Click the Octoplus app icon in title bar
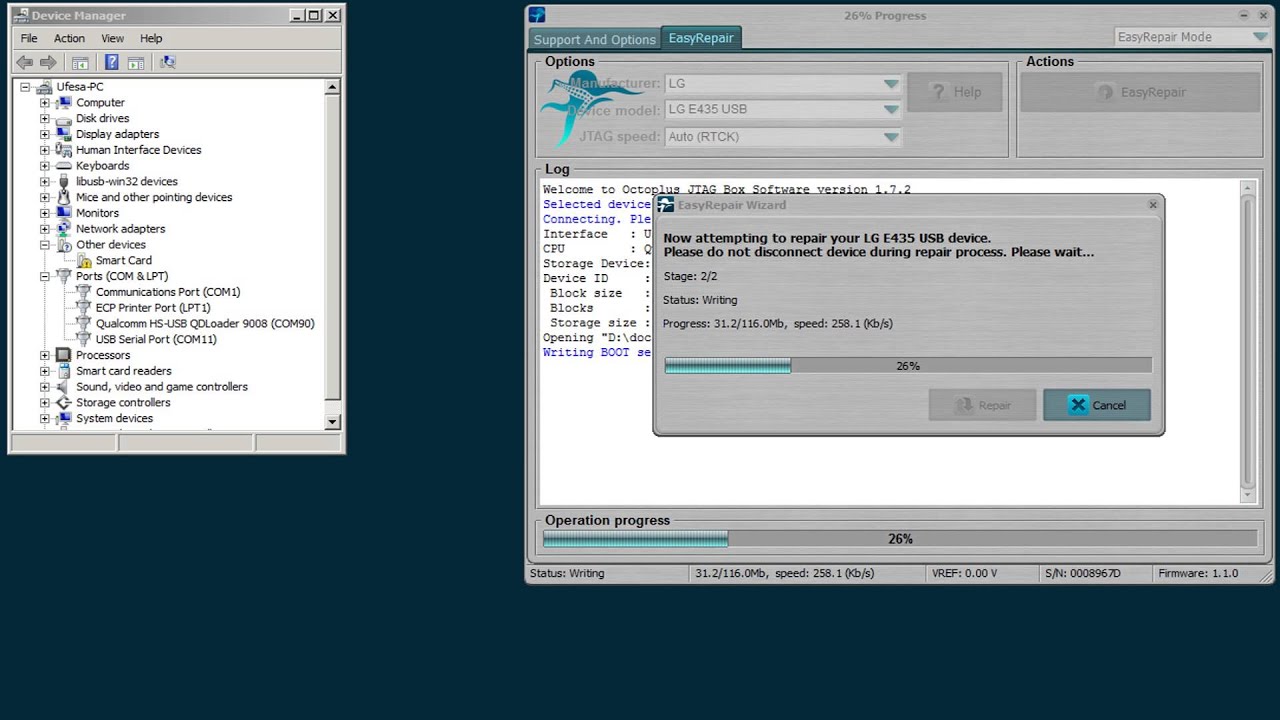Image resolution: width=1280 pixels, height=720 pixels. (x=537, y=15)
